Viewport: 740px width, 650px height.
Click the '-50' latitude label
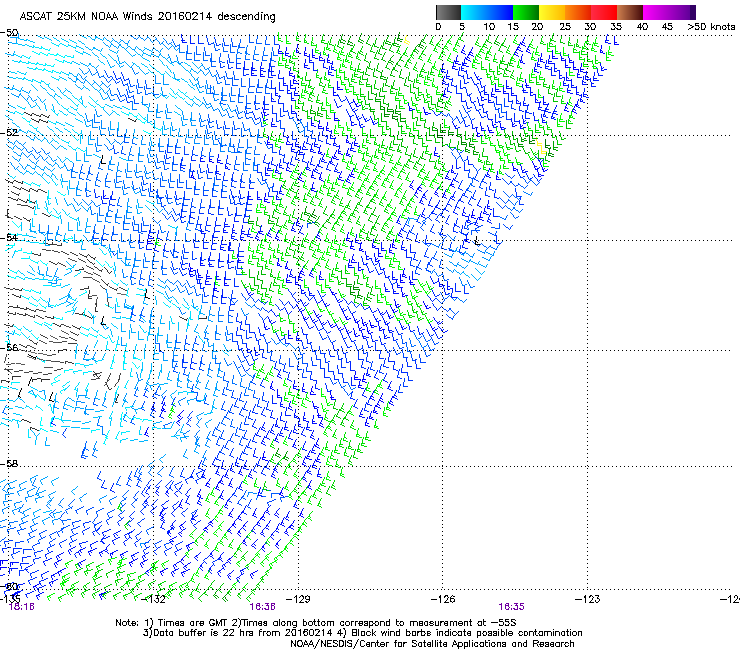pos(9,33)
